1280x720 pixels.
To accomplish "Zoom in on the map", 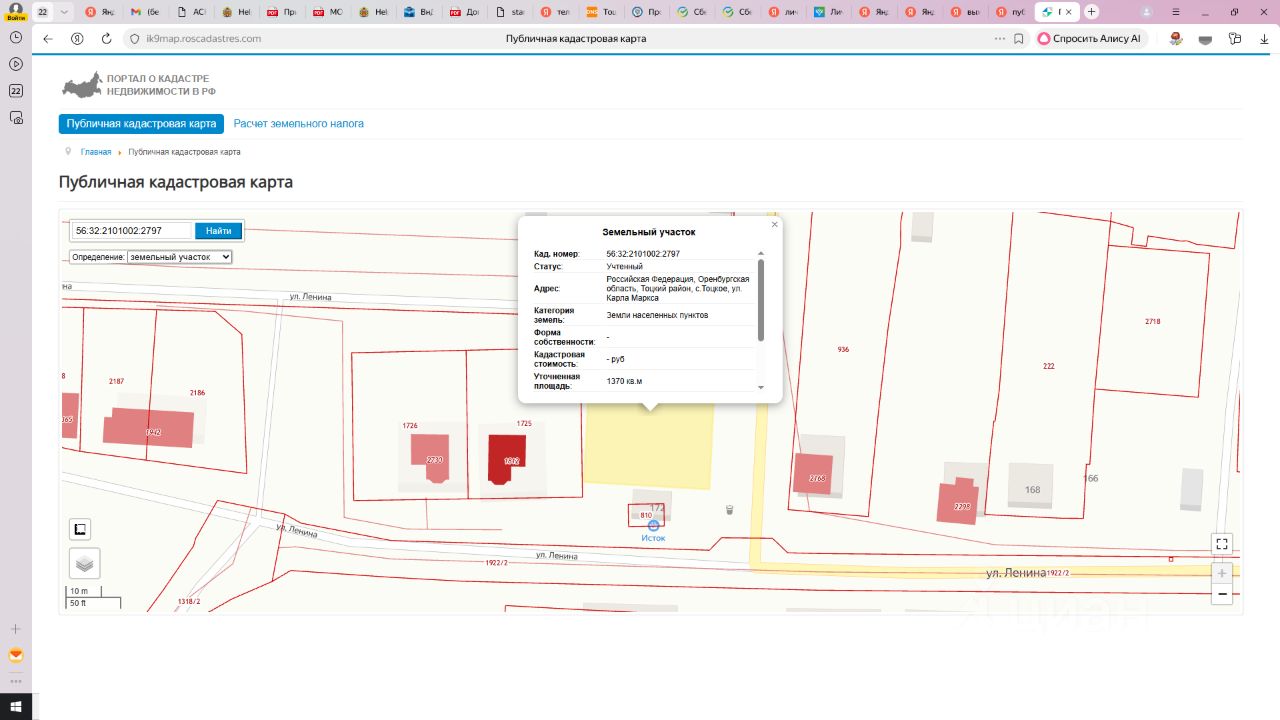I will click(x=1221, y=574).
